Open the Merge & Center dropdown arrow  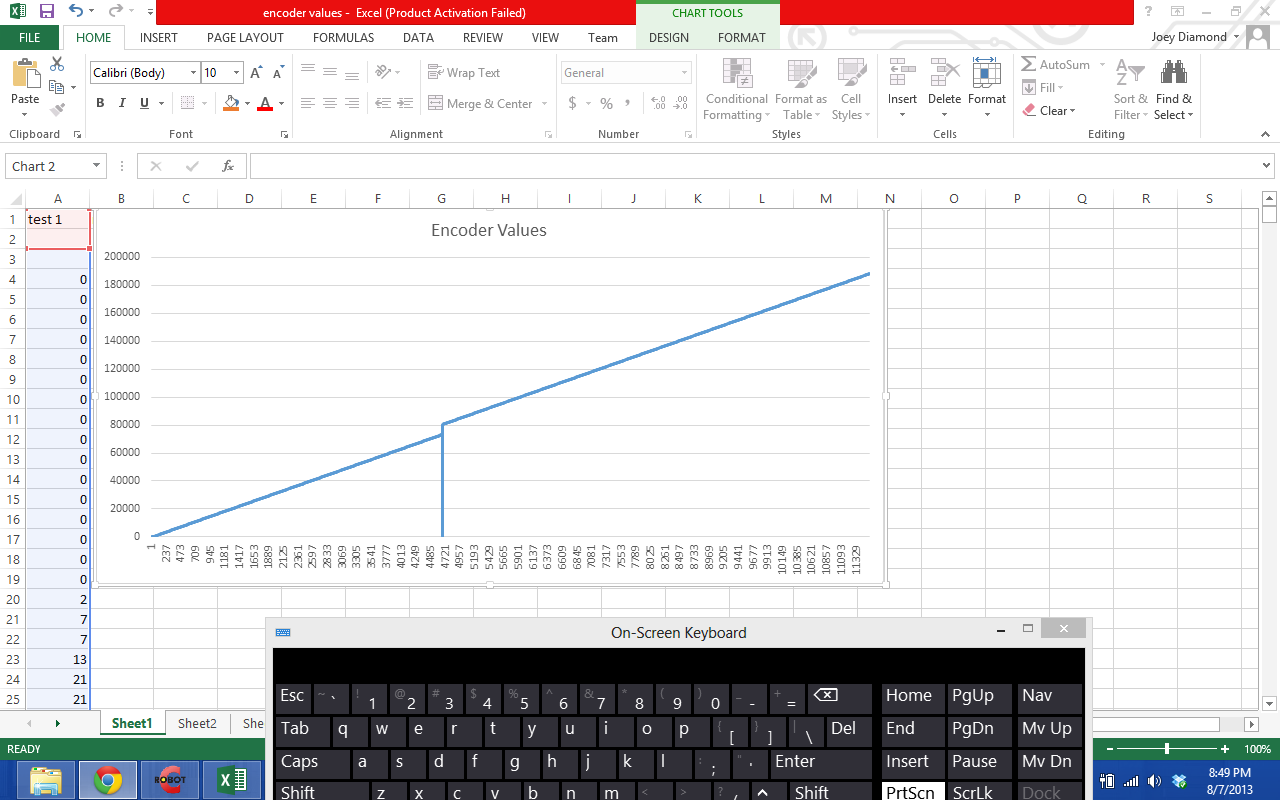click(x=545, y=103)
